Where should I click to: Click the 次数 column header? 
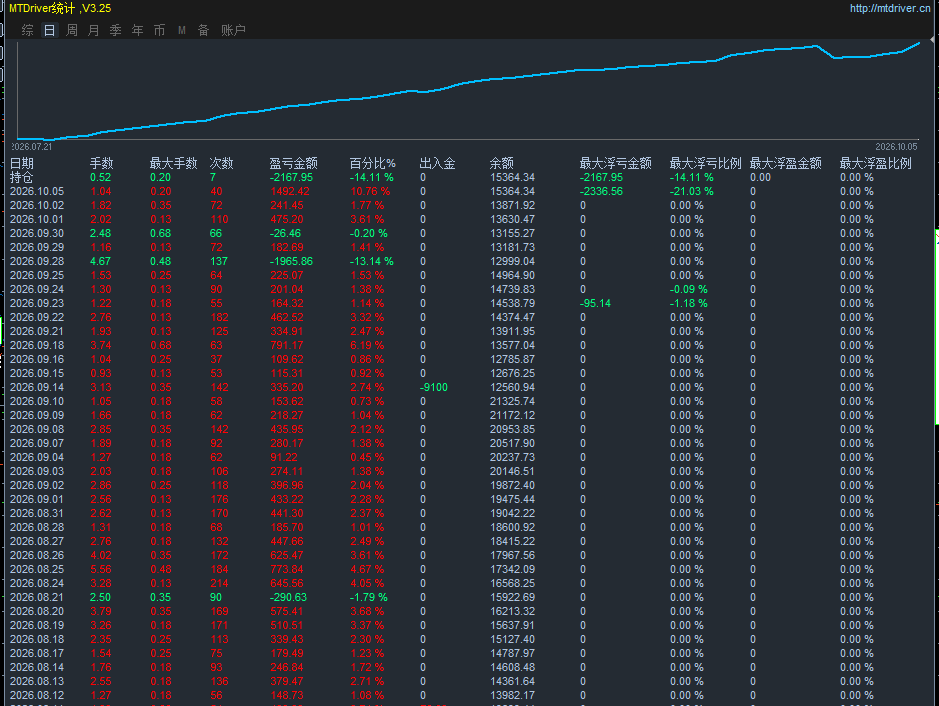(x=222, y=163)
